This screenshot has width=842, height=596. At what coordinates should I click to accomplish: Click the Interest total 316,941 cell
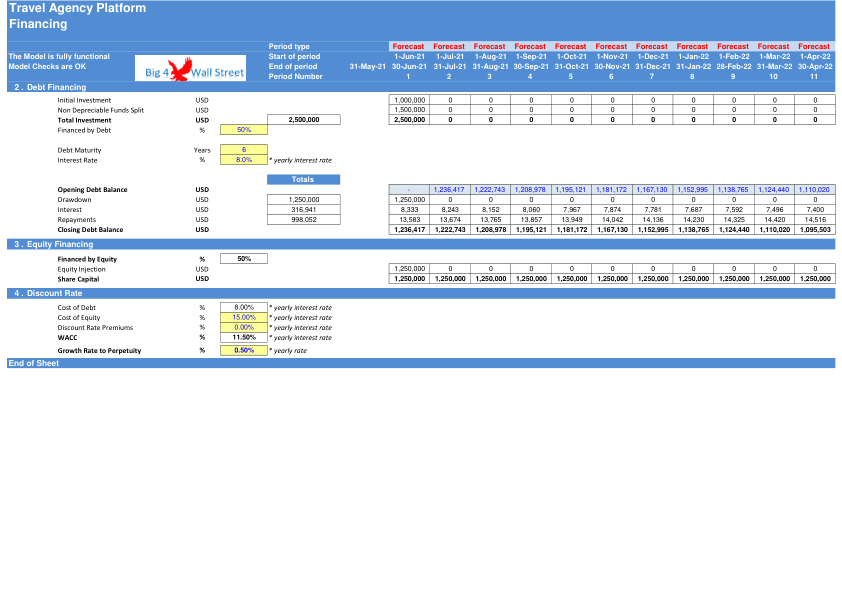[x=304, y=209]
